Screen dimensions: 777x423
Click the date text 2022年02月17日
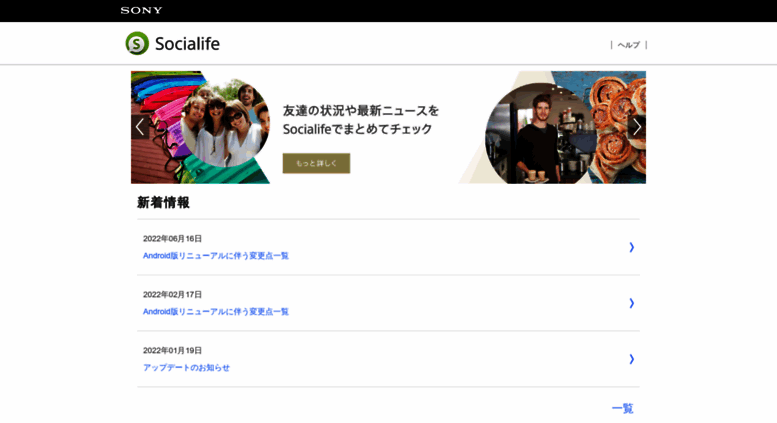pyautogui.click(x=172, y=295)
